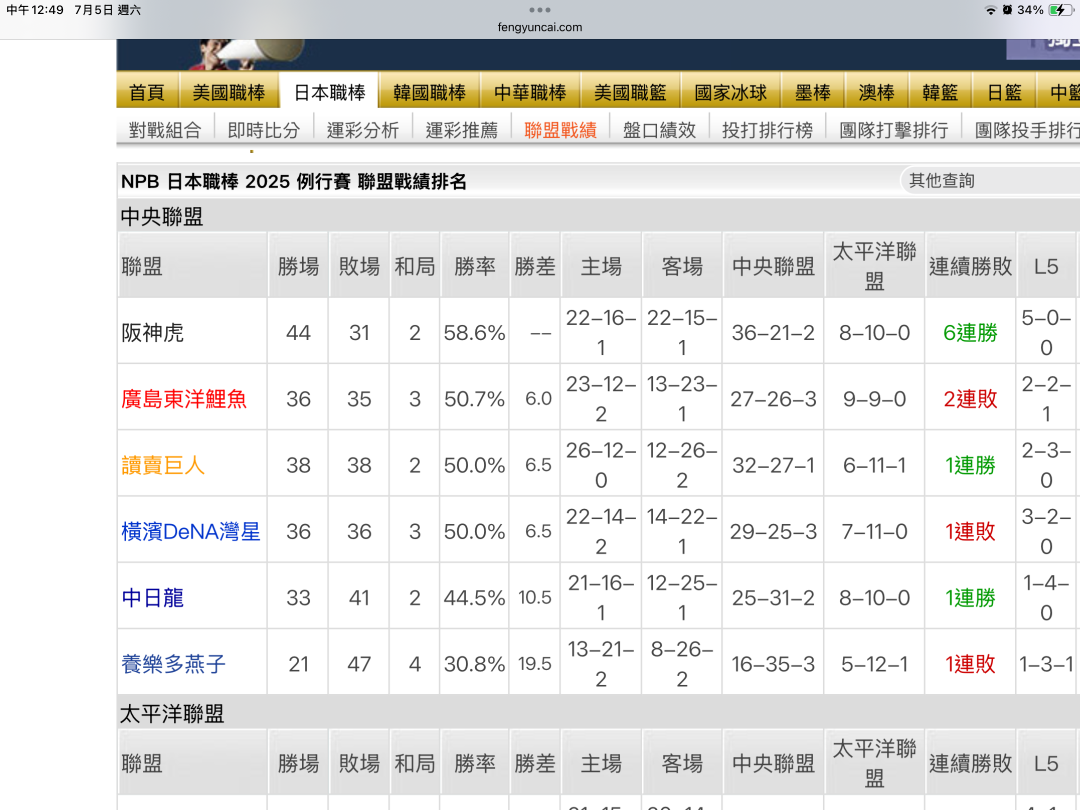Click the 6連勝 streak for 阪神虎
The width and height of the screenshot is (1080, 810).
(x=970, y=333)
